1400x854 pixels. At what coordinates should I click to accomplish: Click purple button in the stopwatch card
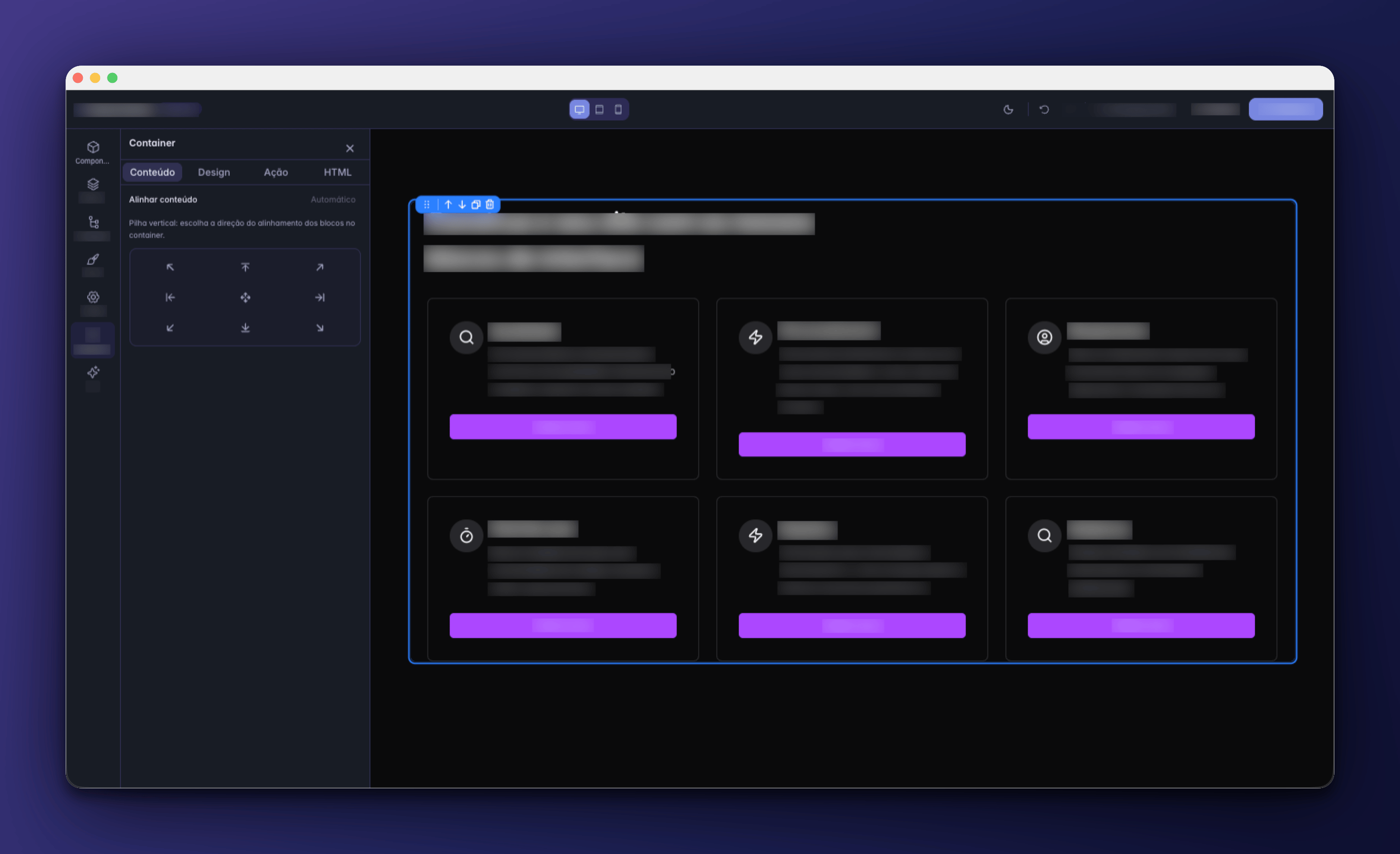[x=563, y=625]
